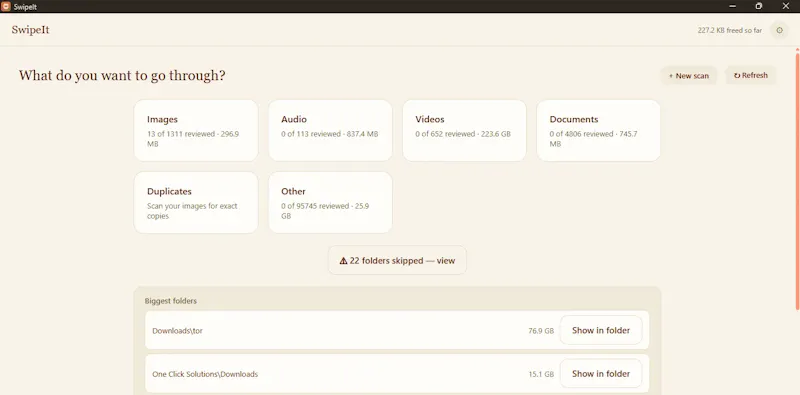The width and height of the screenshot is (800, 395).
Task: Open the Audio category card
Action: point(330,131)
